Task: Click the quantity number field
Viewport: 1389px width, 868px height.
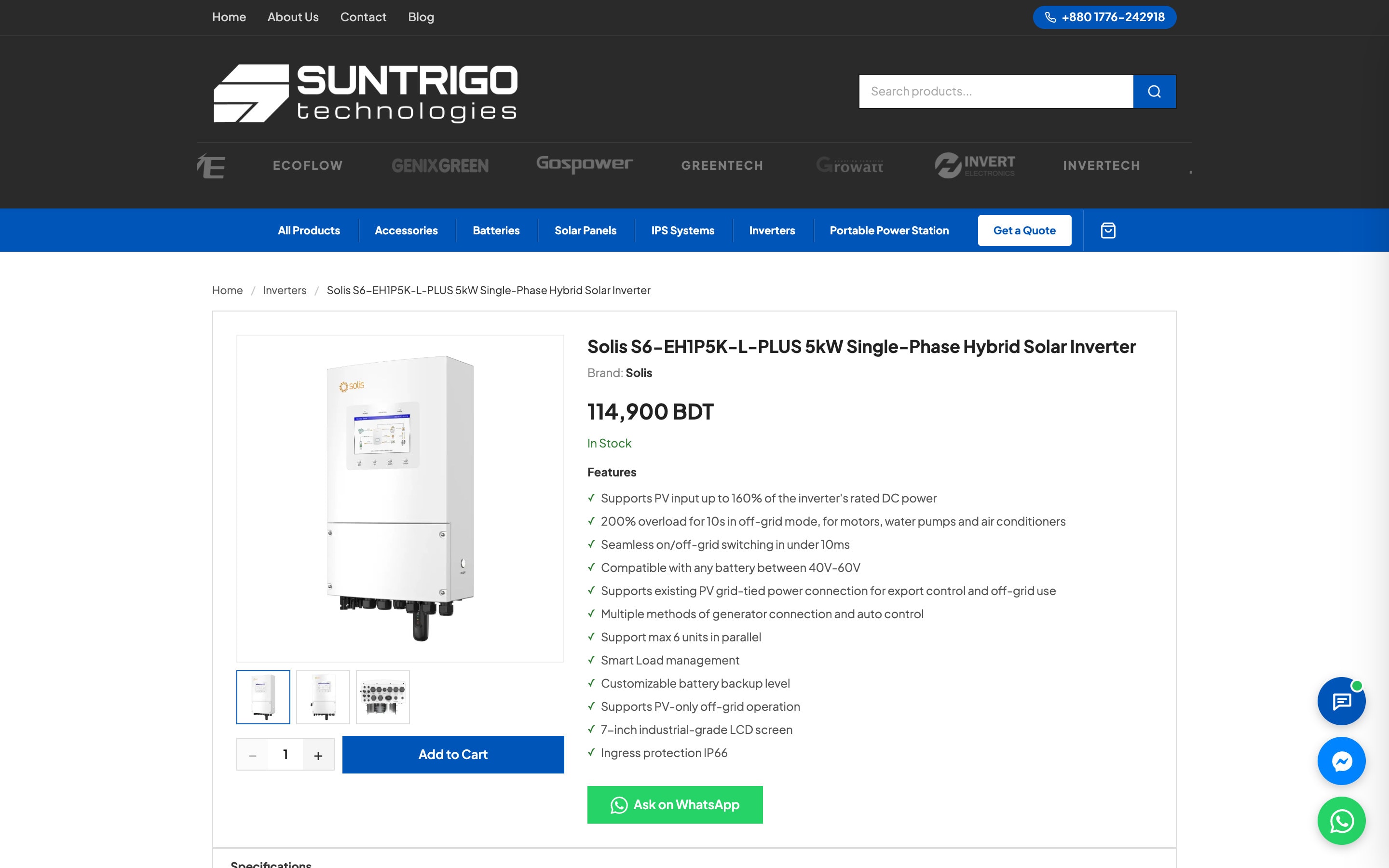Action: point(285,754)
